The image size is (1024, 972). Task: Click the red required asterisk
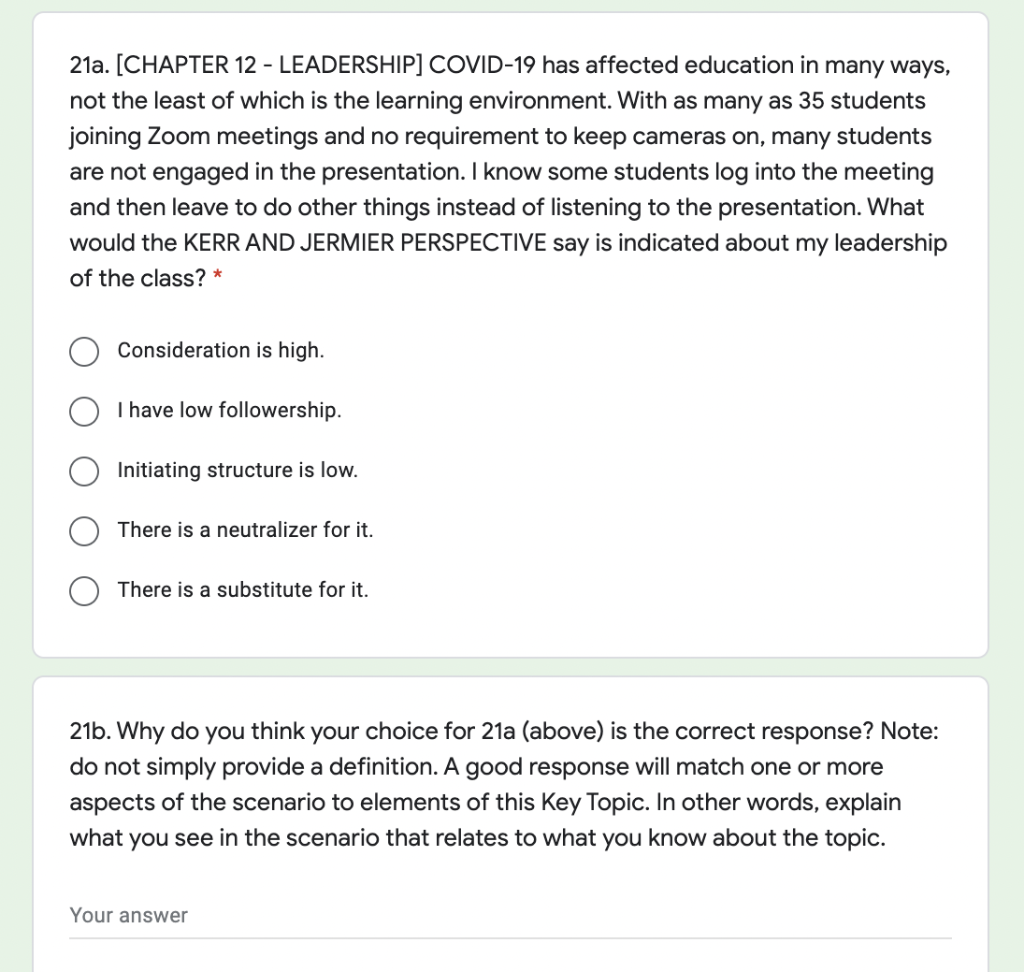pos(223,278)
